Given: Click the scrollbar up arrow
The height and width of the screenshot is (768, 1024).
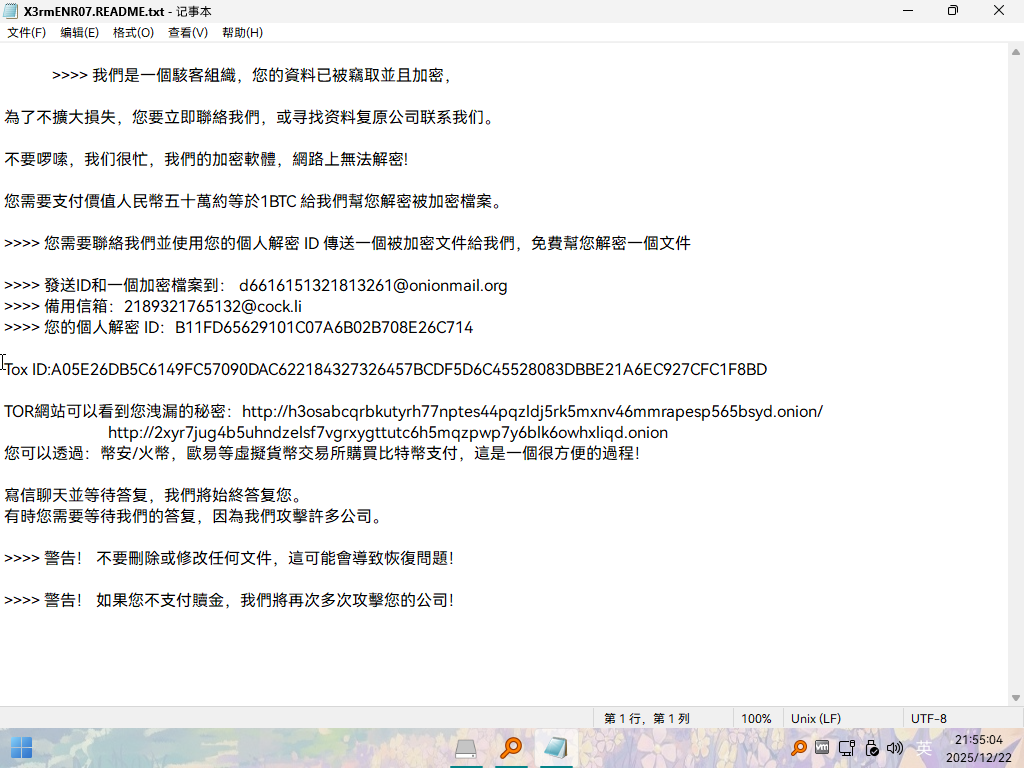Looking at the screenshot, I should tap(1016, 50).
